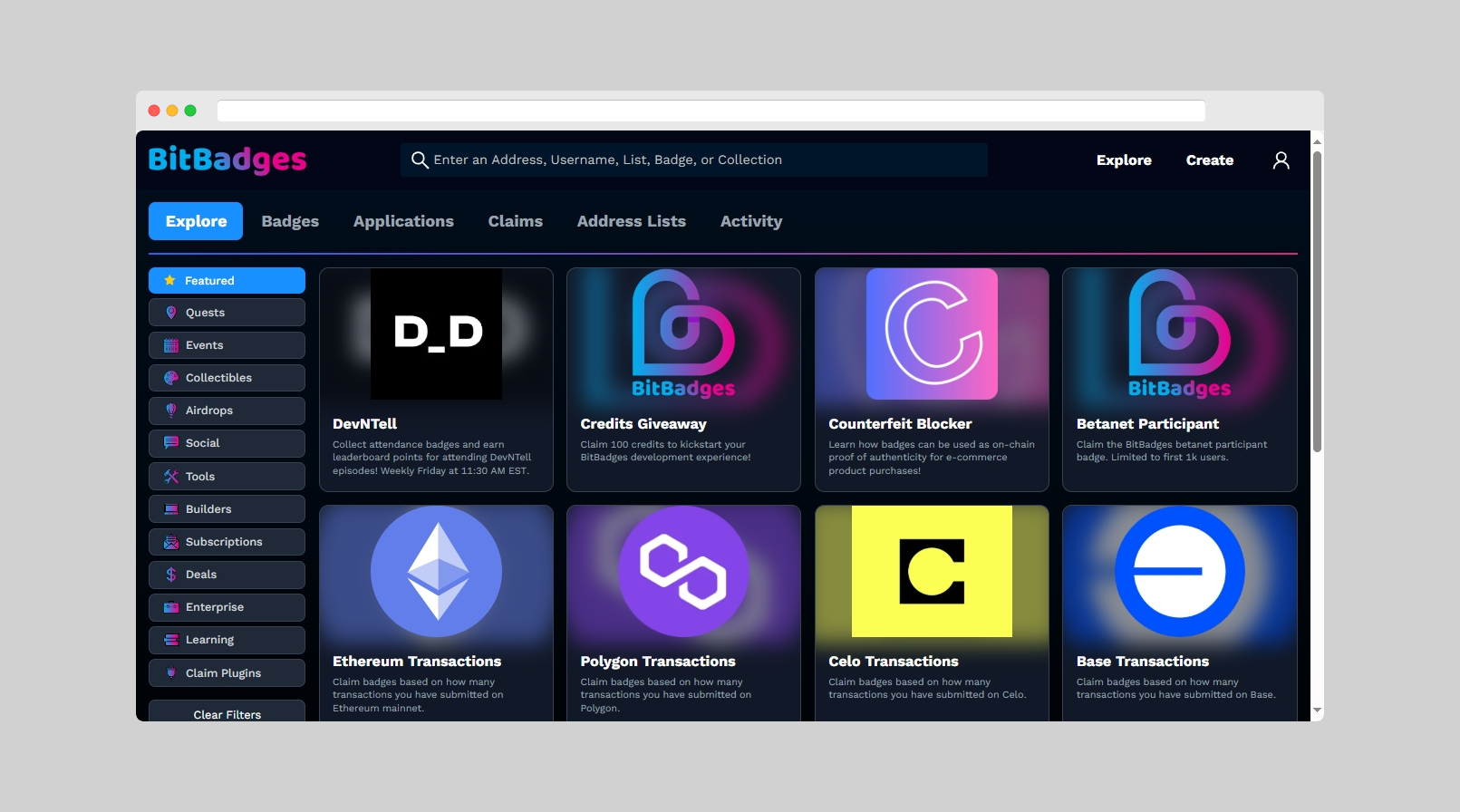Filter by Builders label
Screen dimensions: 1460x812
point(208,509)
